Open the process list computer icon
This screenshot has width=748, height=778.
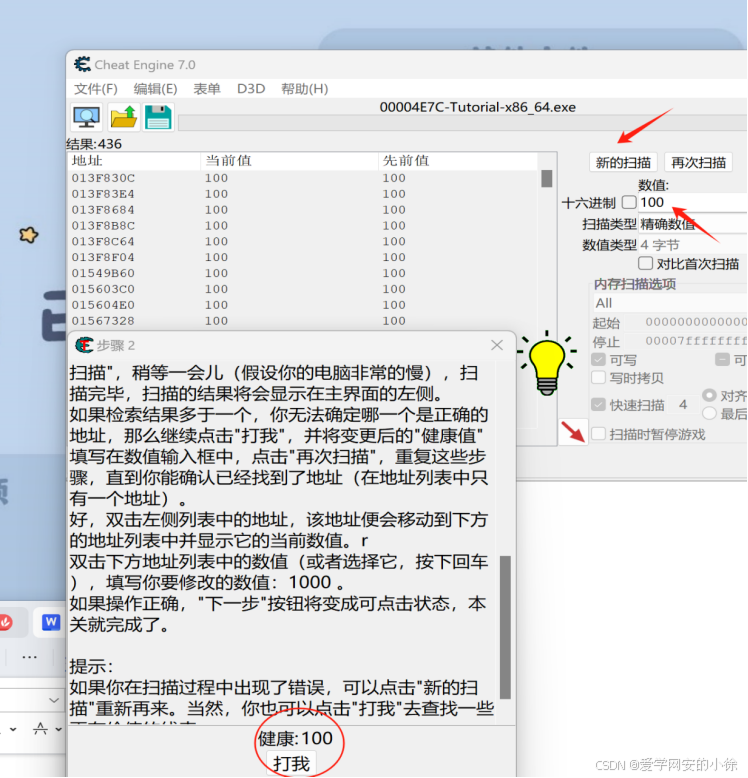click(87, 117)
